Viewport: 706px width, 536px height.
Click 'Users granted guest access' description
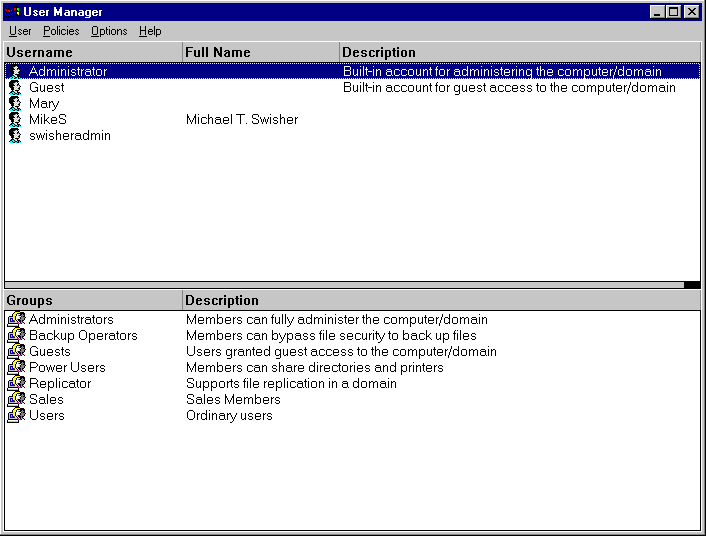[341, 351]
